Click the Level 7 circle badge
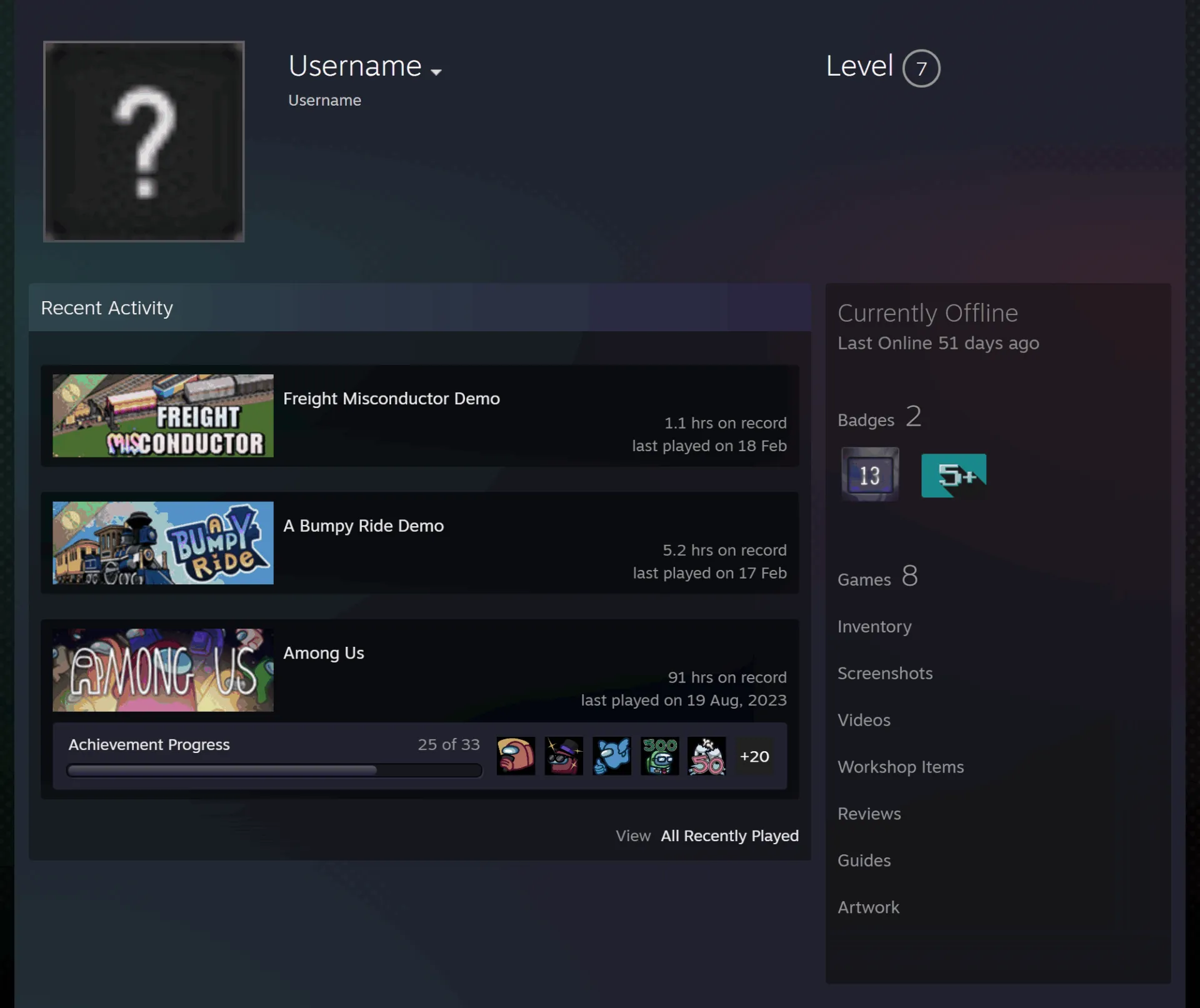The height and width of the screenshot is (1008, 1200). (921, 68)
